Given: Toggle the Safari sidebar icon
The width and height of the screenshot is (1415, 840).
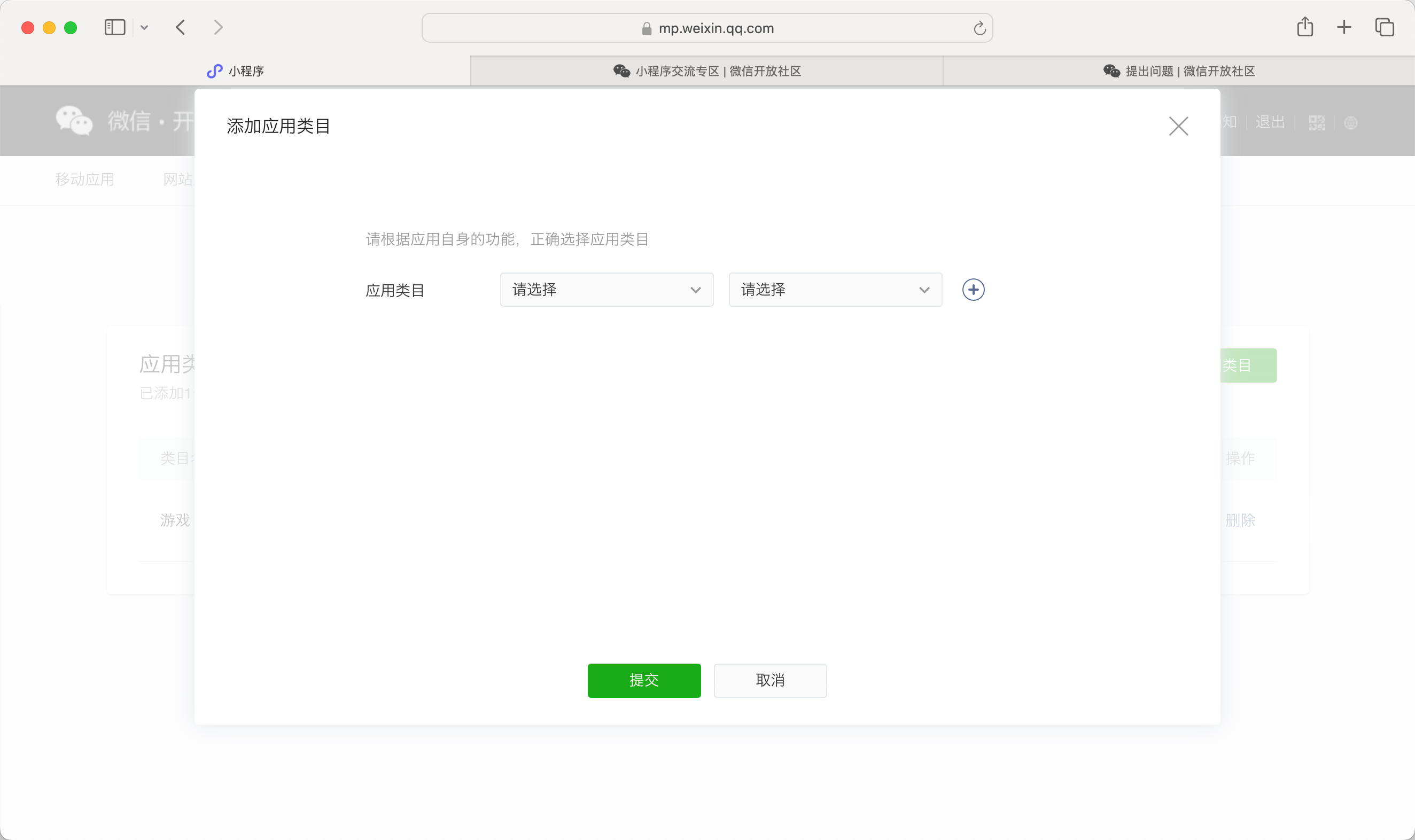Looking at the screenshot, I should (x=114, y=27).
